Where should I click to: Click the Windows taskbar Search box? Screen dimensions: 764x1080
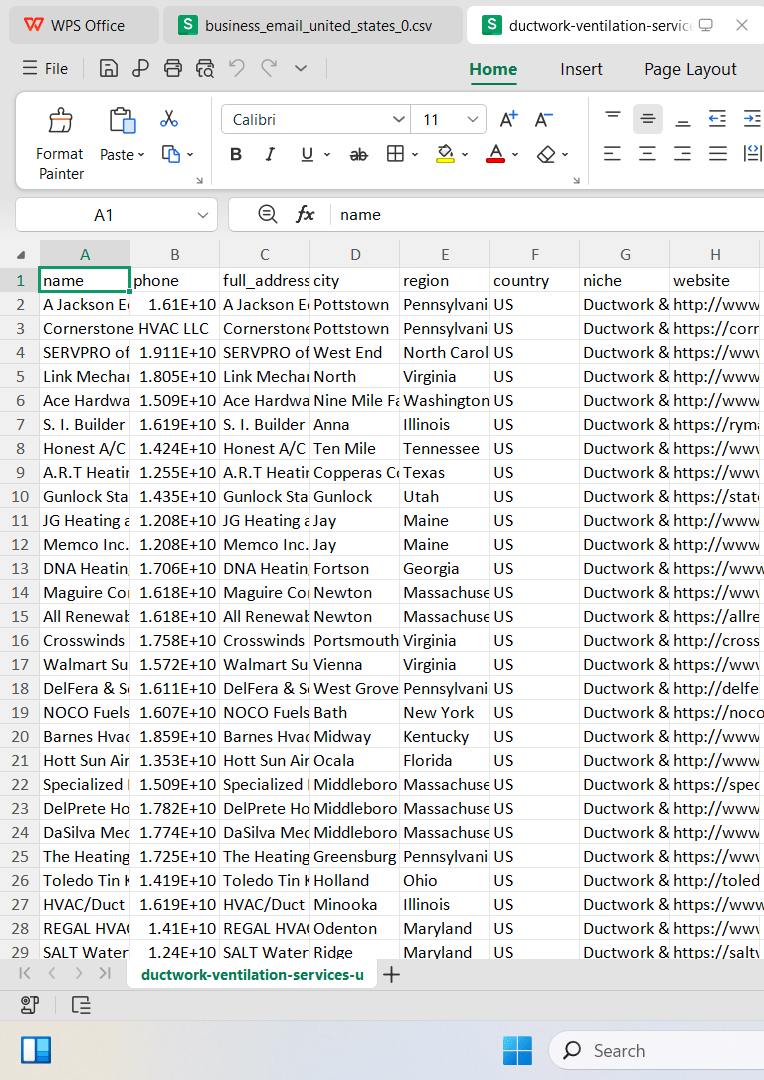[656, 1050]
